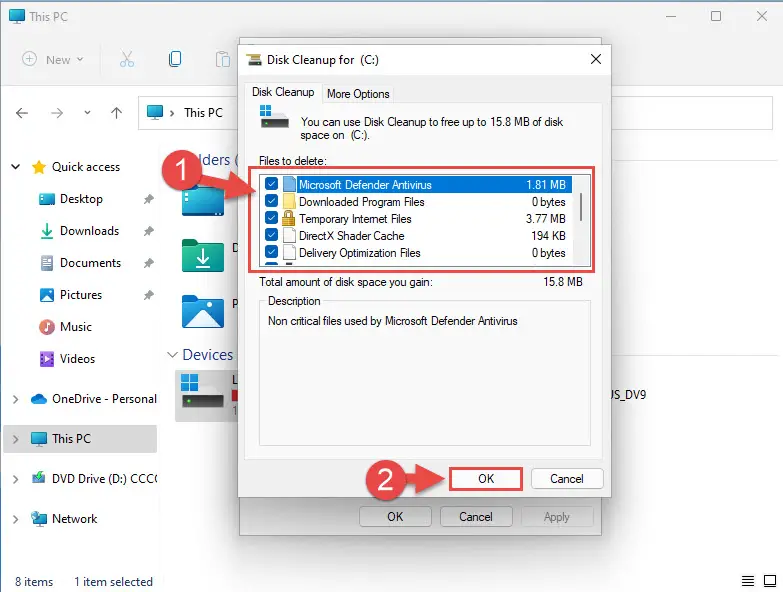Click the Back arrow in File Explorer
Screen dimensions: 783x592
pos(22,113)
